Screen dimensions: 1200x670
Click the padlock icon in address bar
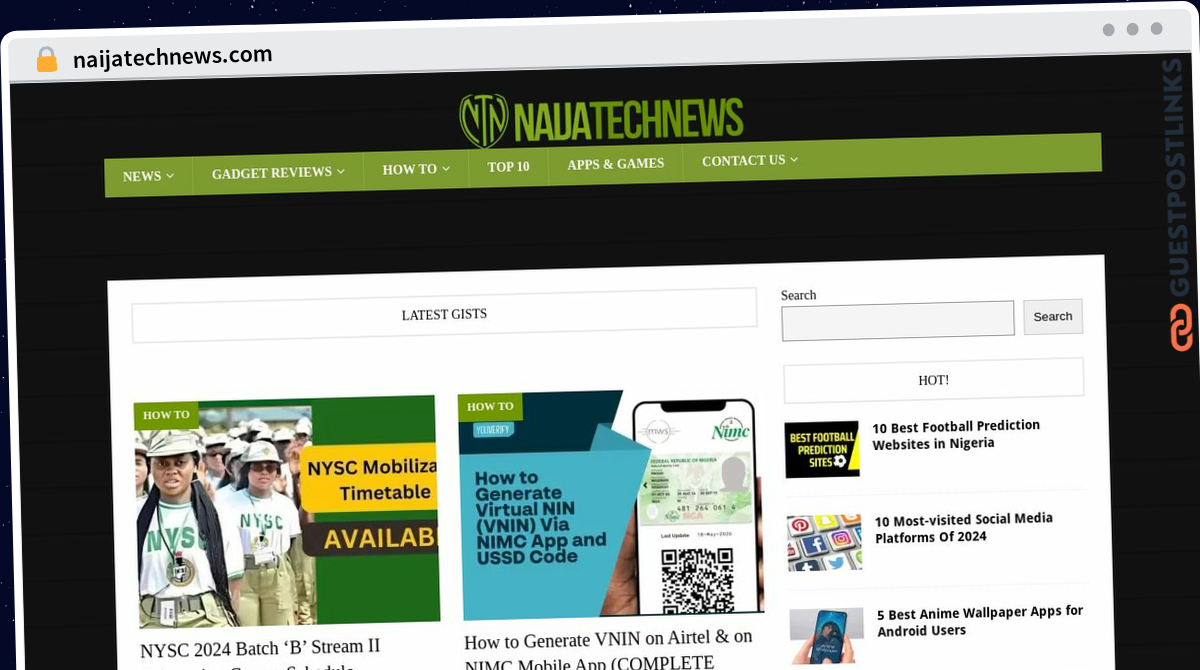pos(46,60)
